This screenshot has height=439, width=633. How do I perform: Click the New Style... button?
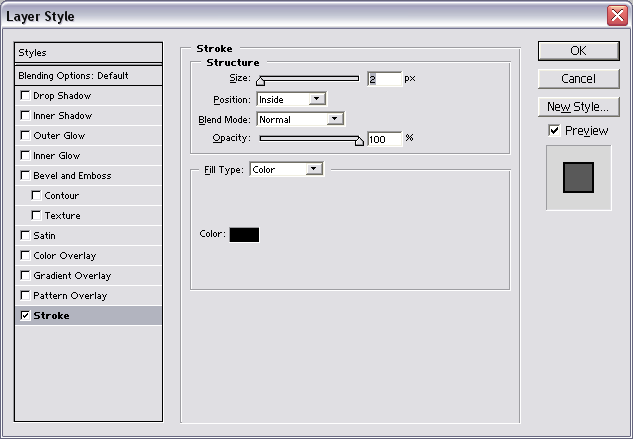pyautogui.click(x=579, y=107)
